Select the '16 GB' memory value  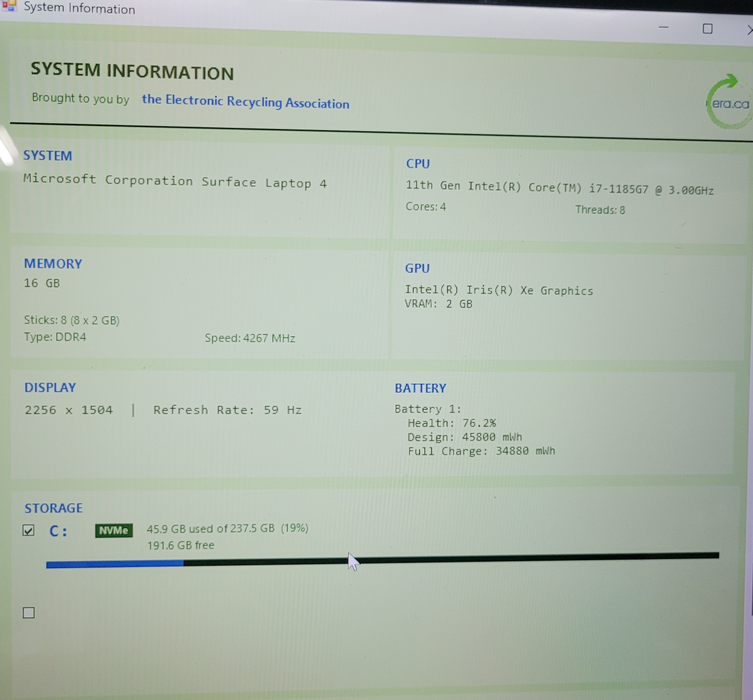pyautogui.click(x=42, y=283)
